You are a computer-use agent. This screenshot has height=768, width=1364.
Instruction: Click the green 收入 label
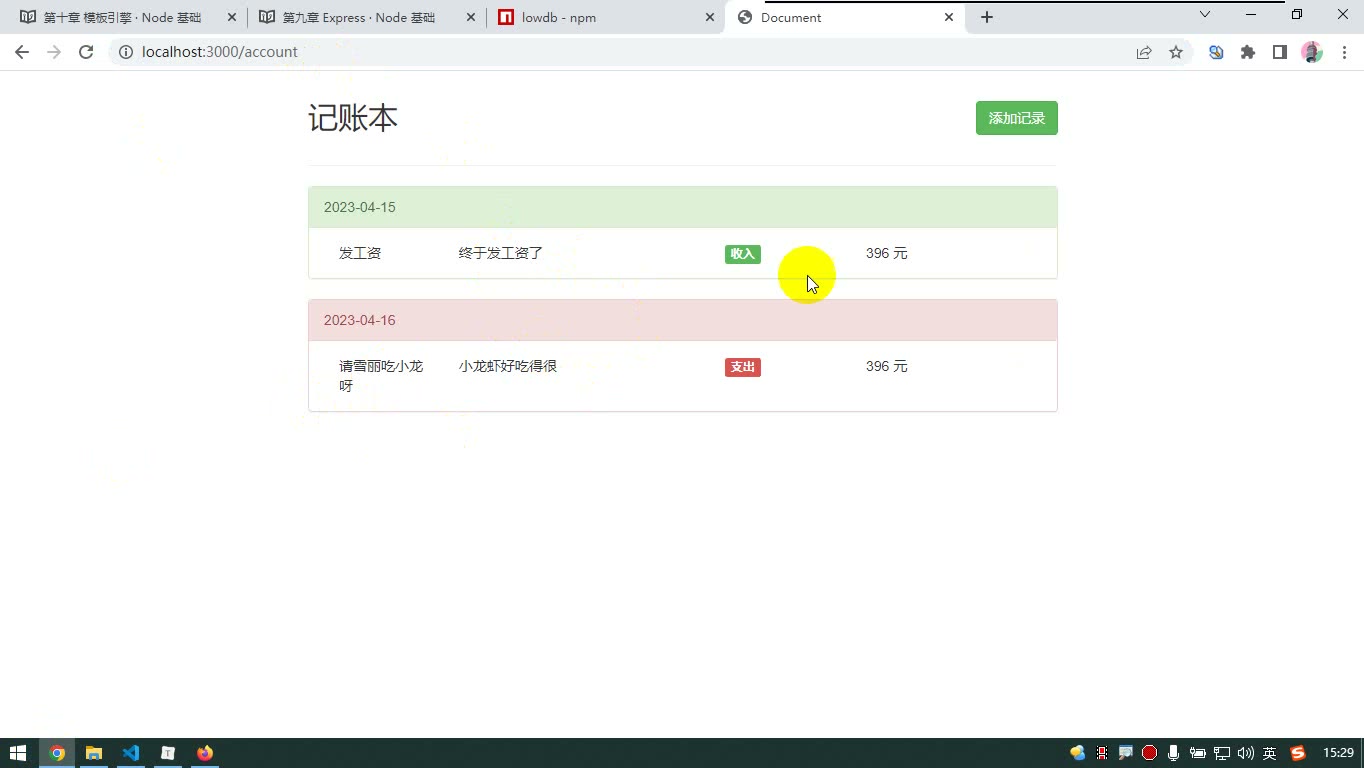tap(742, 254)
